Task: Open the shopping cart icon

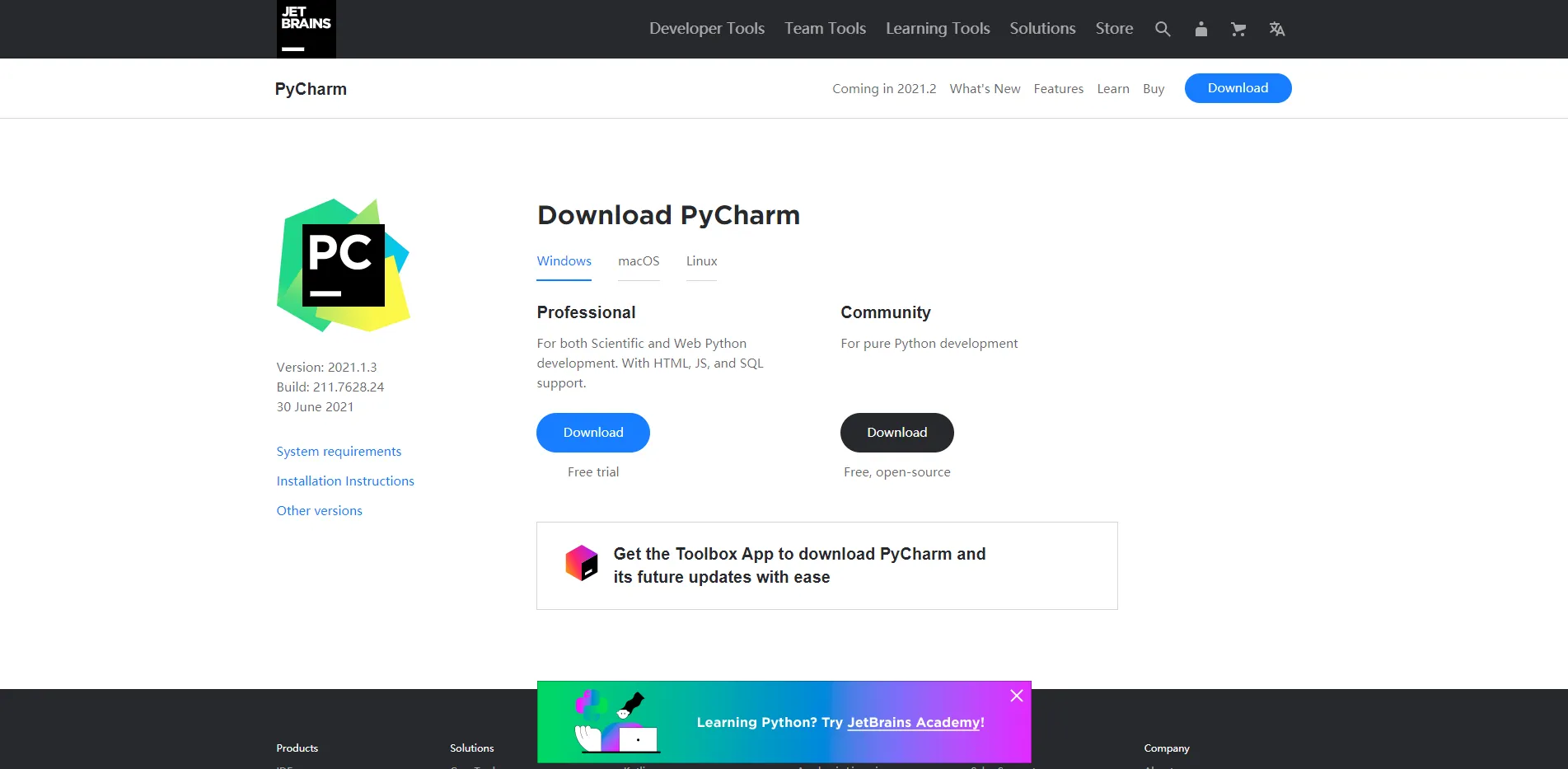Action: click(1238, 29)
